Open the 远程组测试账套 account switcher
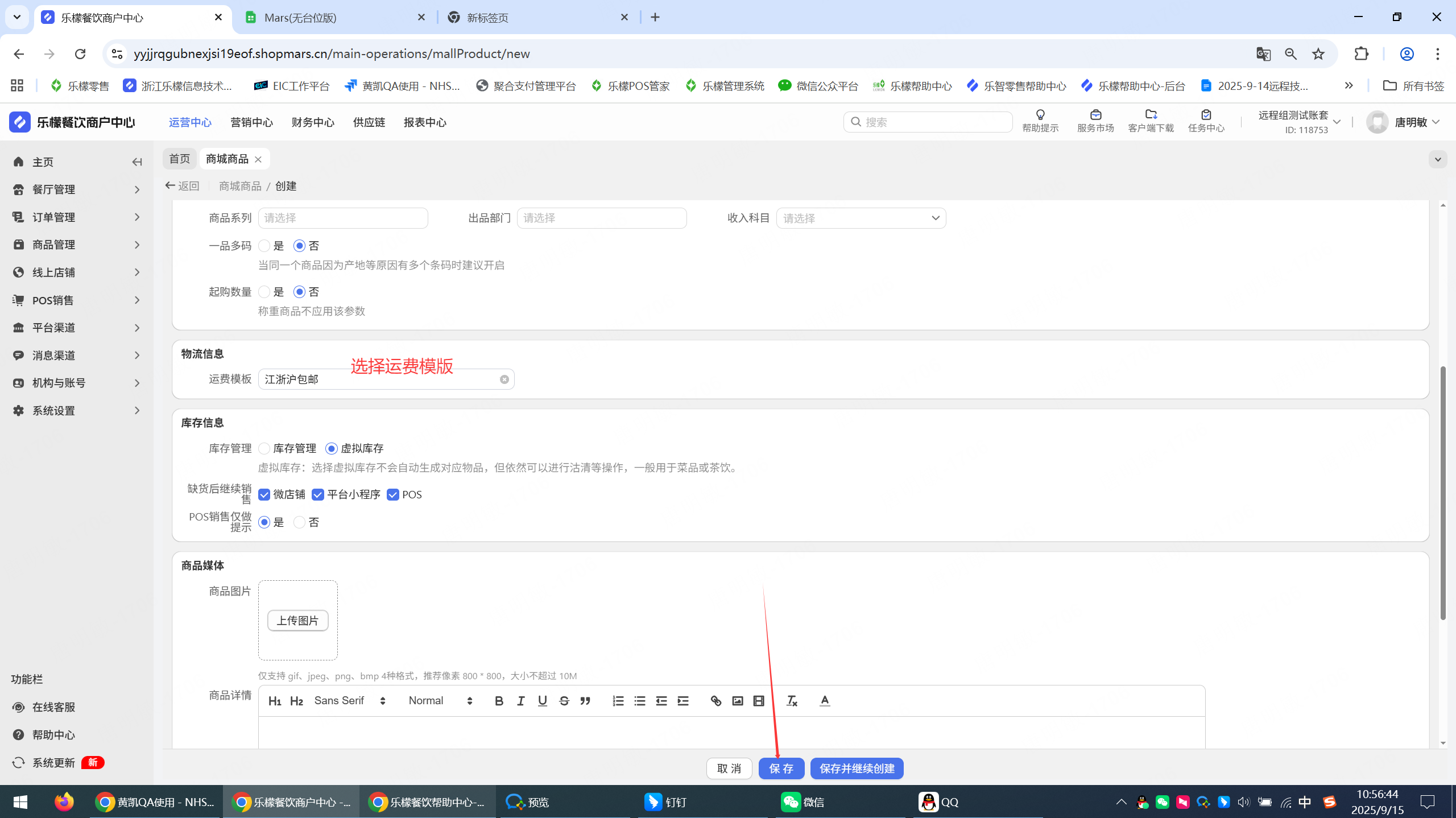This screenshot has width=1456, height=818. coord(1299,122)
